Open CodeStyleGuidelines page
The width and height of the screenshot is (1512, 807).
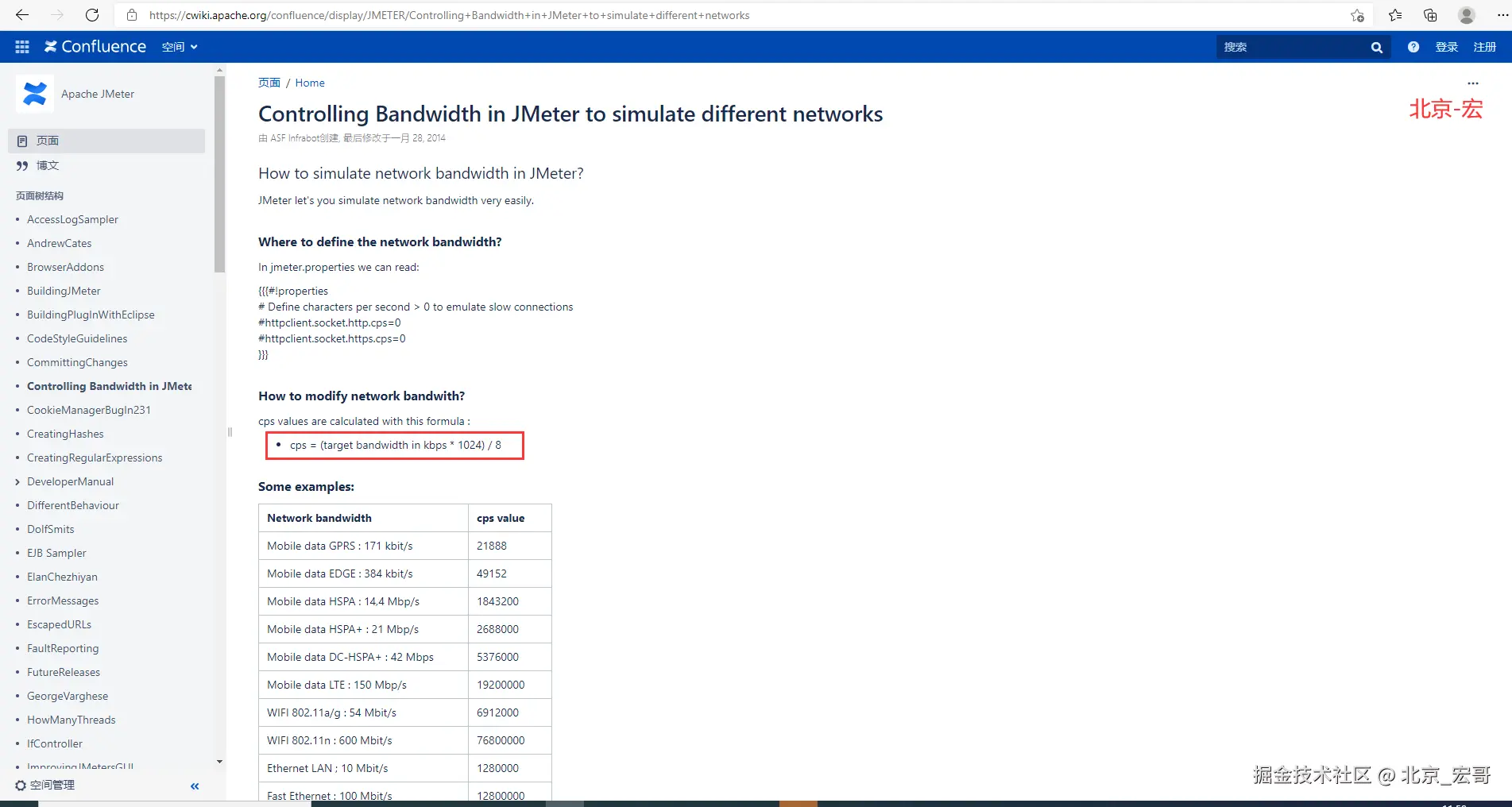[77, 338]
